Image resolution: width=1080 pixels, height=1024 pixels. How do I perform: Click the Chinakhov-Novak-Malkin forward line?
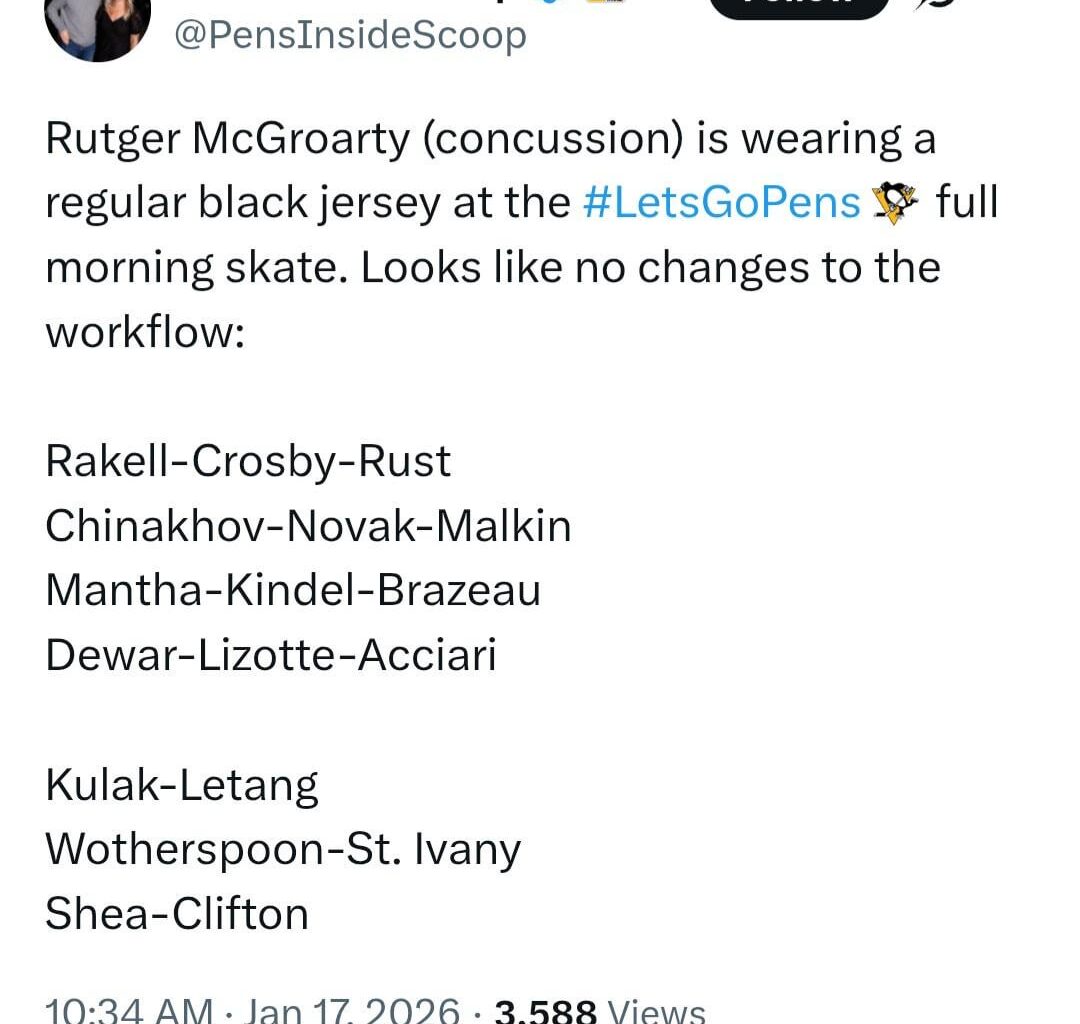tap(308, 525)
